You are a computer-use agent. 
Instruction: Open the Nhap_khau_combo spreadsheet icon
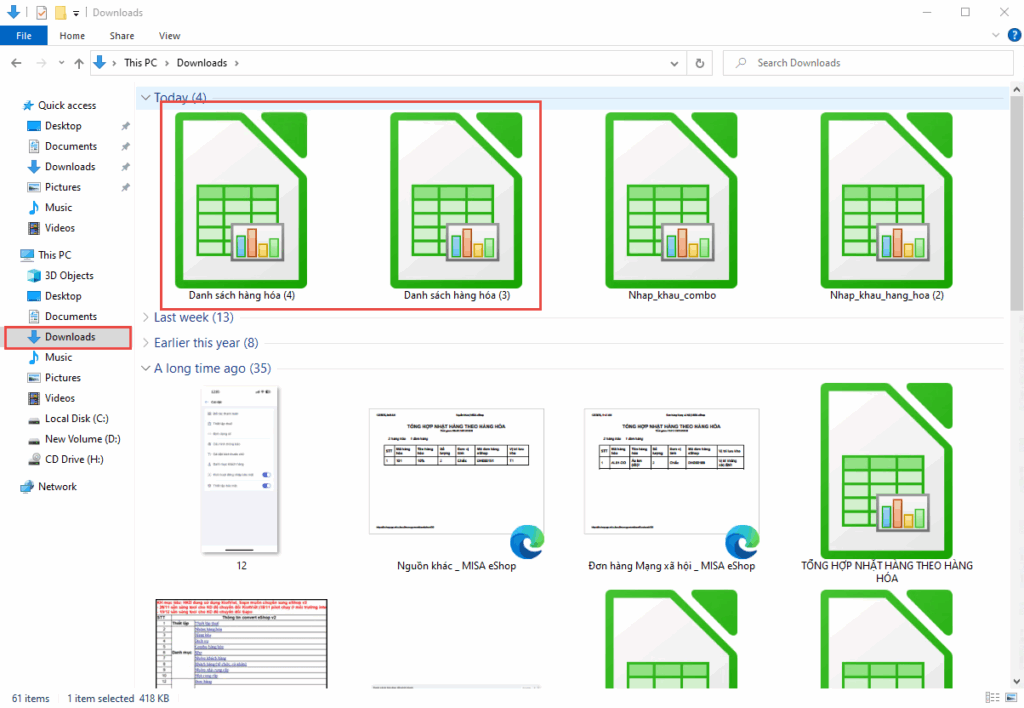point(671,199)
